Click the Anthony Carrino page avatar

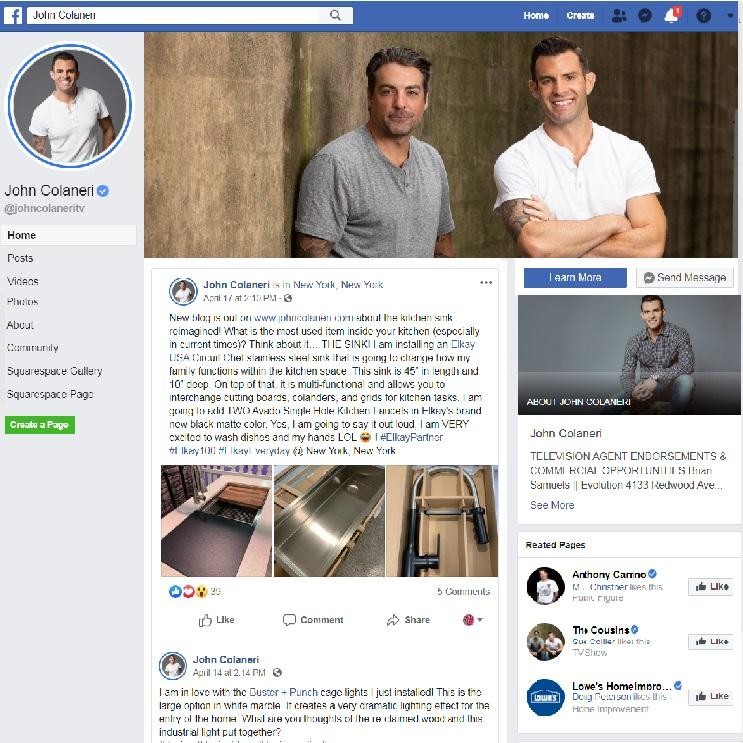[545, 586]
